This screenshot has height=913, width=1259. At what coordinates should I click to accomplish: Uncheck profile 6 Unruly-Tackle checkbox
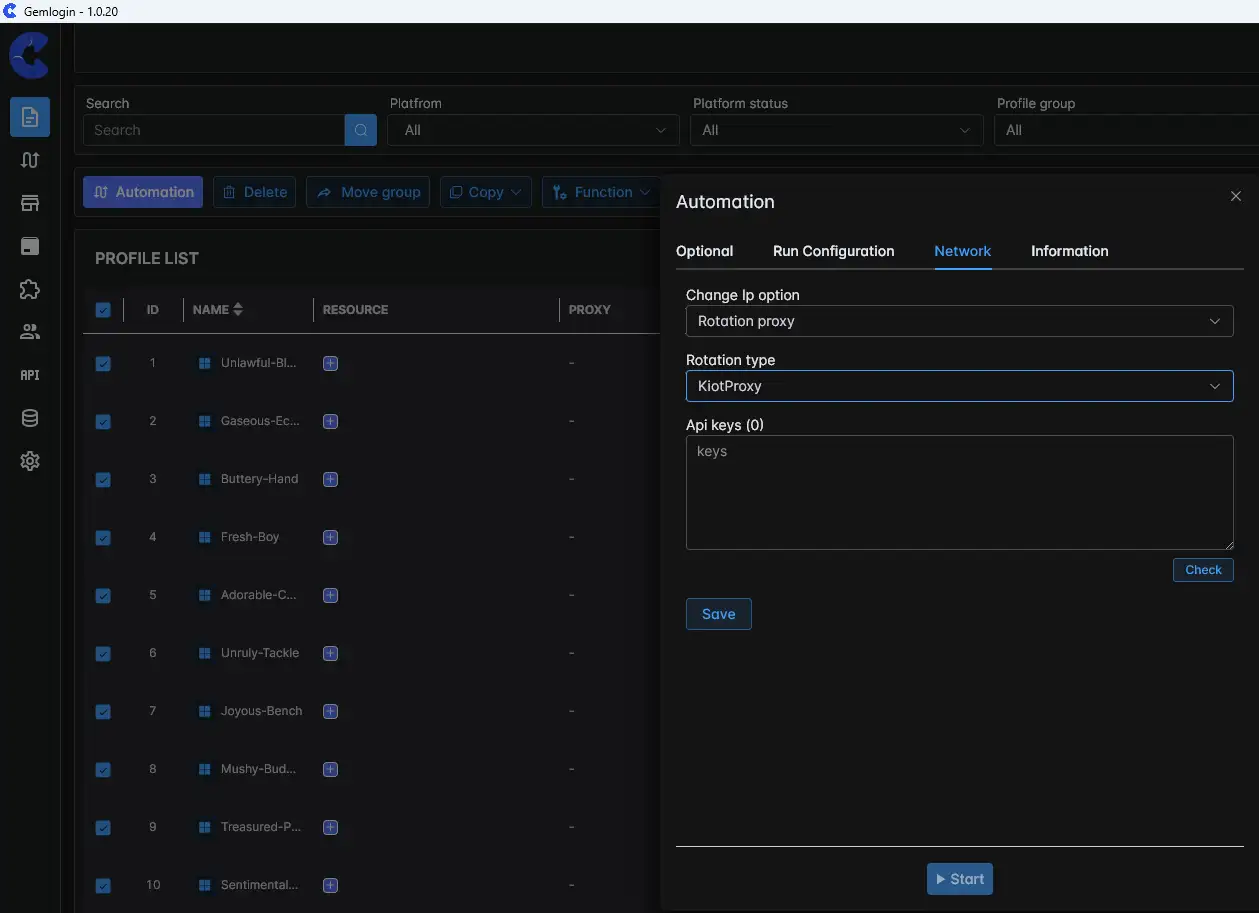click(103, 654)
